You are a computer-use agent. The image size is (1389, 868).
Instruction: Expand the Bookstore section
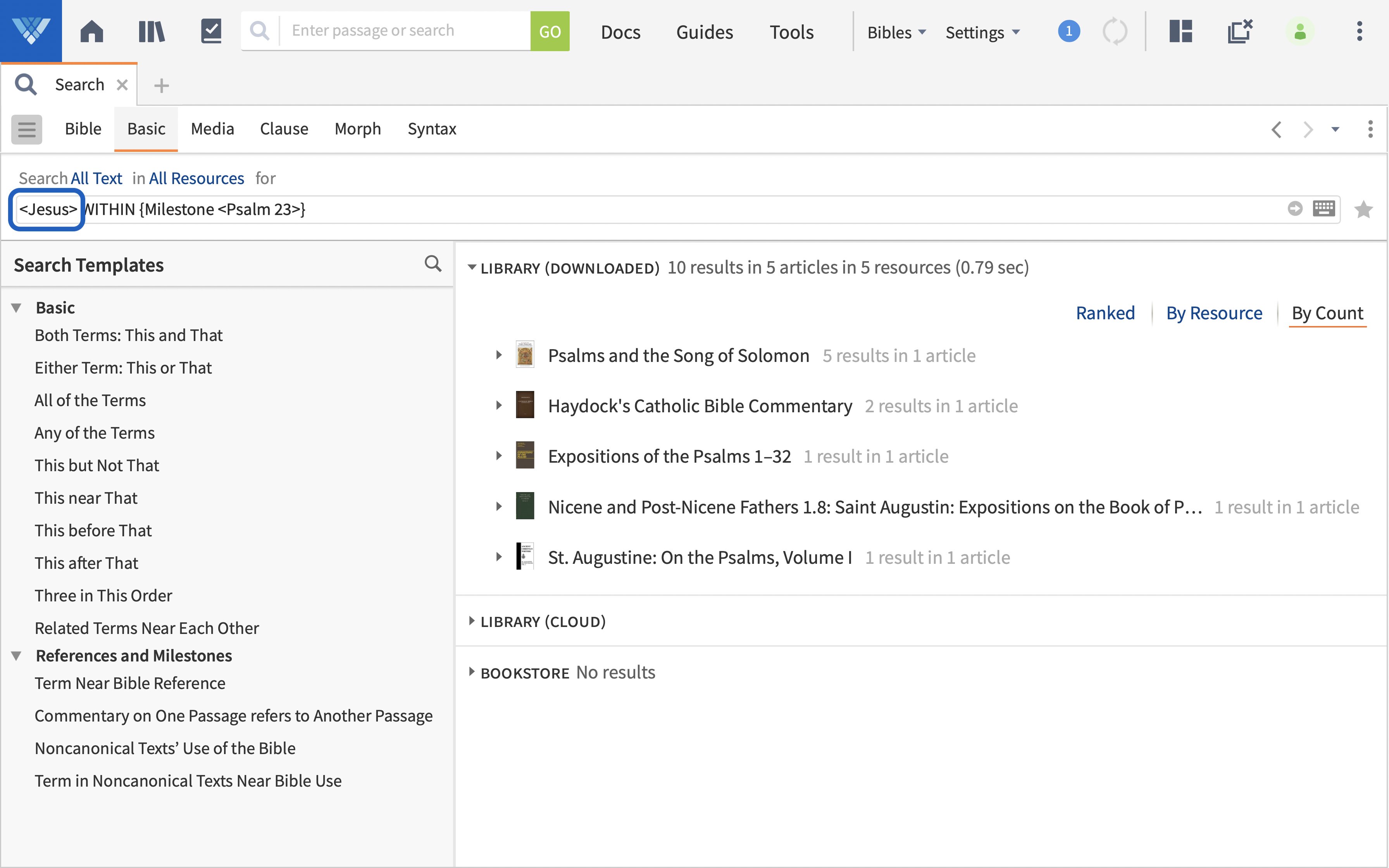[x=472, y=672]
